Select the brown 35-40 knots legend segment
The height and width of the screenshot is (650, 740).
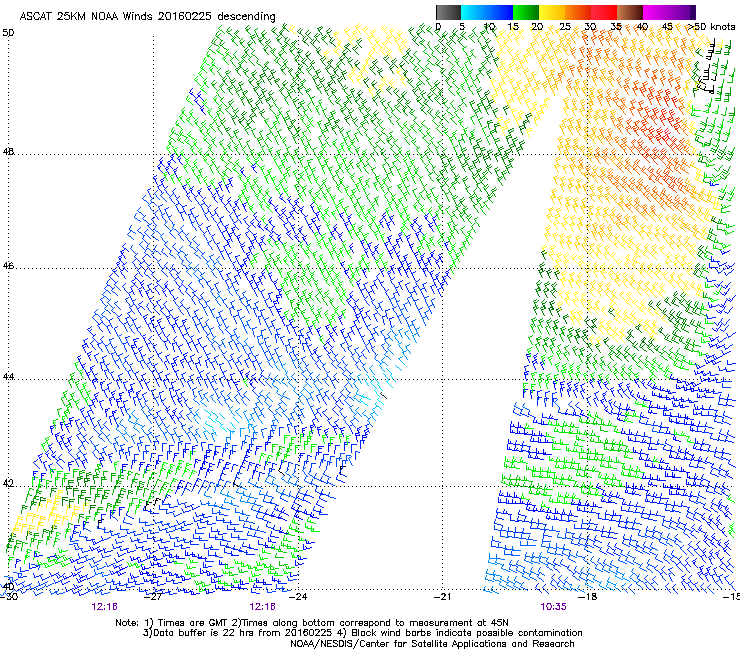coord(630,12)
